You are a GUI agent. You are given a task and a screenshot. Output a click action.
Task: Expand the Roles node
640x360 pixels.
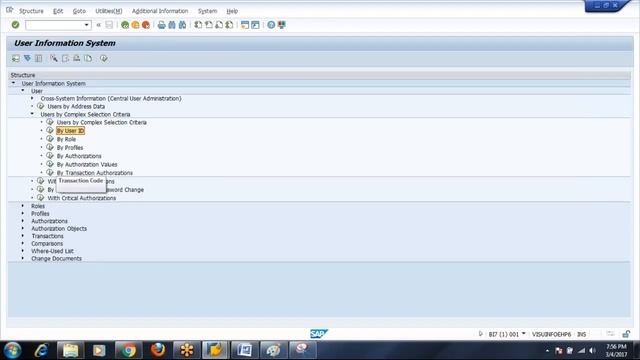pos(23,206)
